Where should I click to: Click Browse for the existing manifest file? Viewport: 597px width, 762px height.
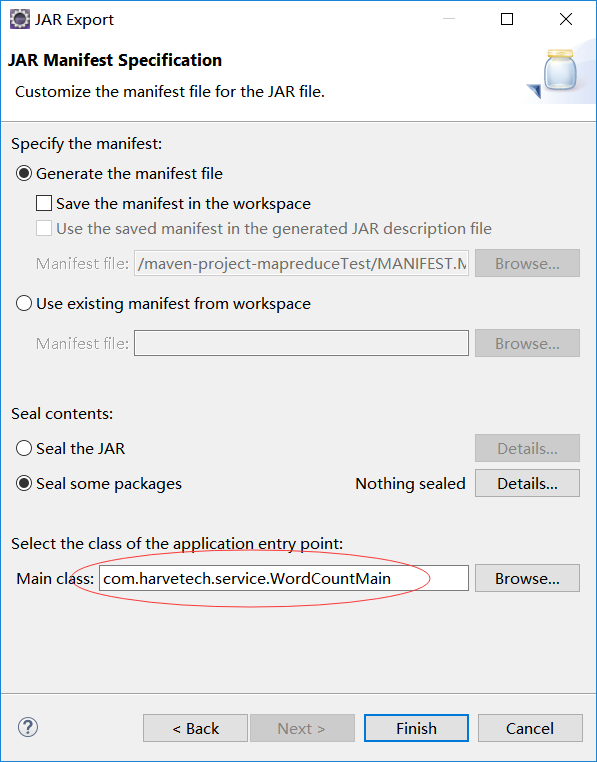point(527,343)
